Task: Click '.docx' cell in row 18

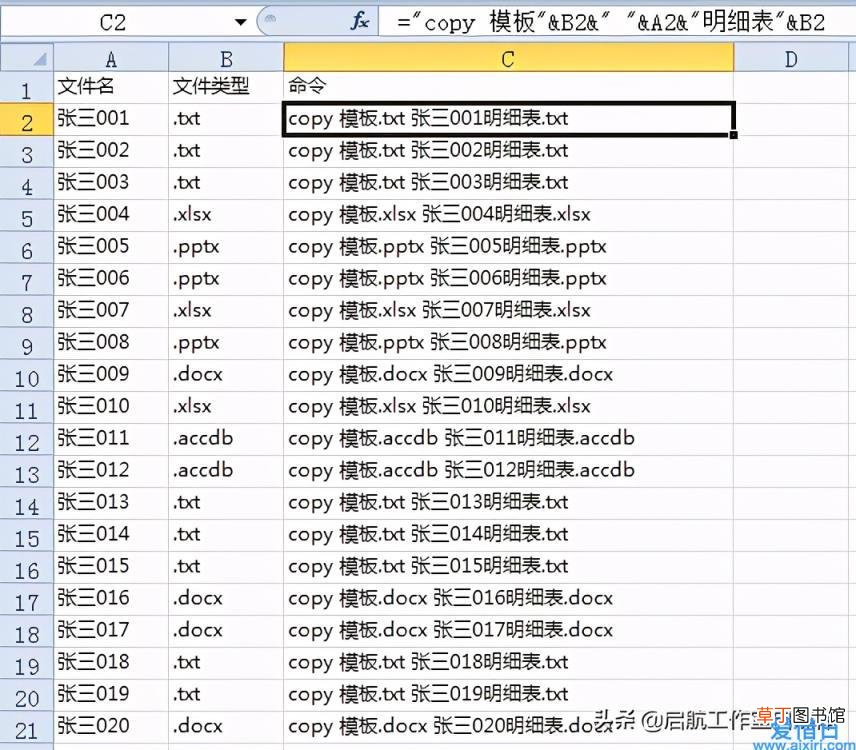Action: coord(226,631)
